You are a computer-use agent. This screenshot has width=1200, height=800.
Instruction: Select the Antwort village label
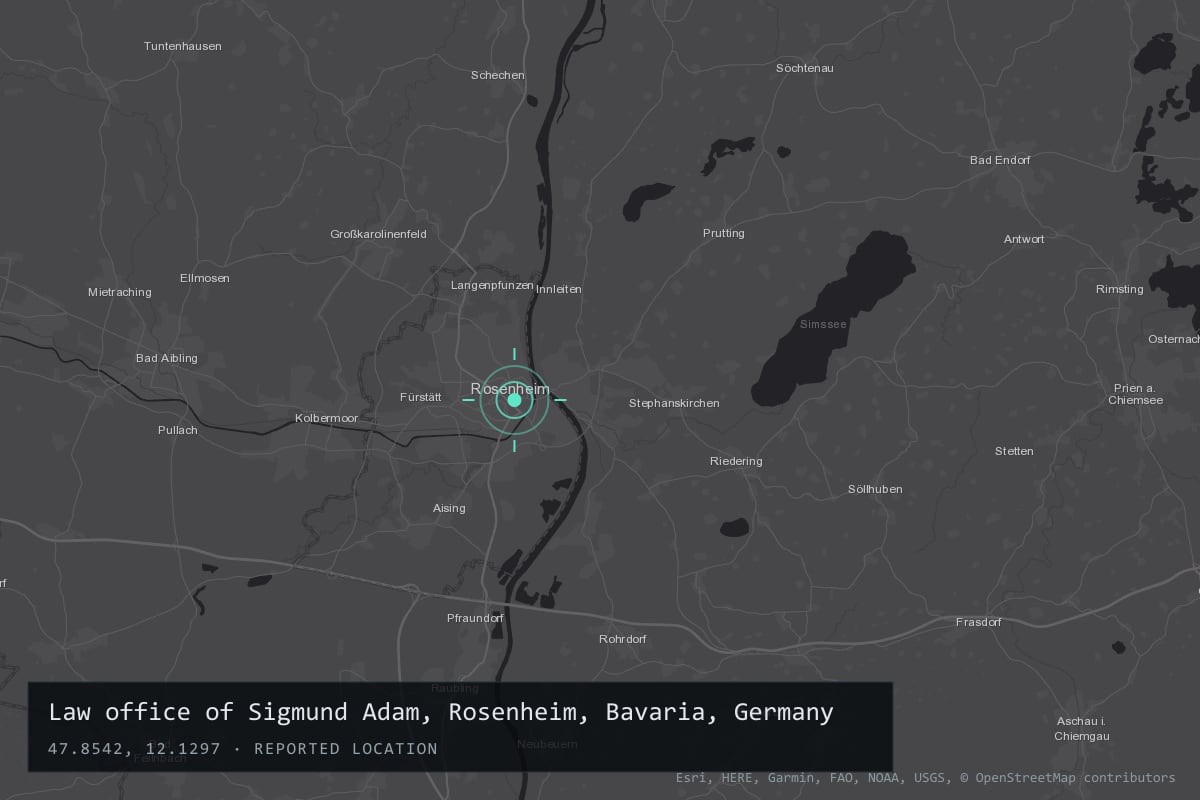(x=1024, y=239)
